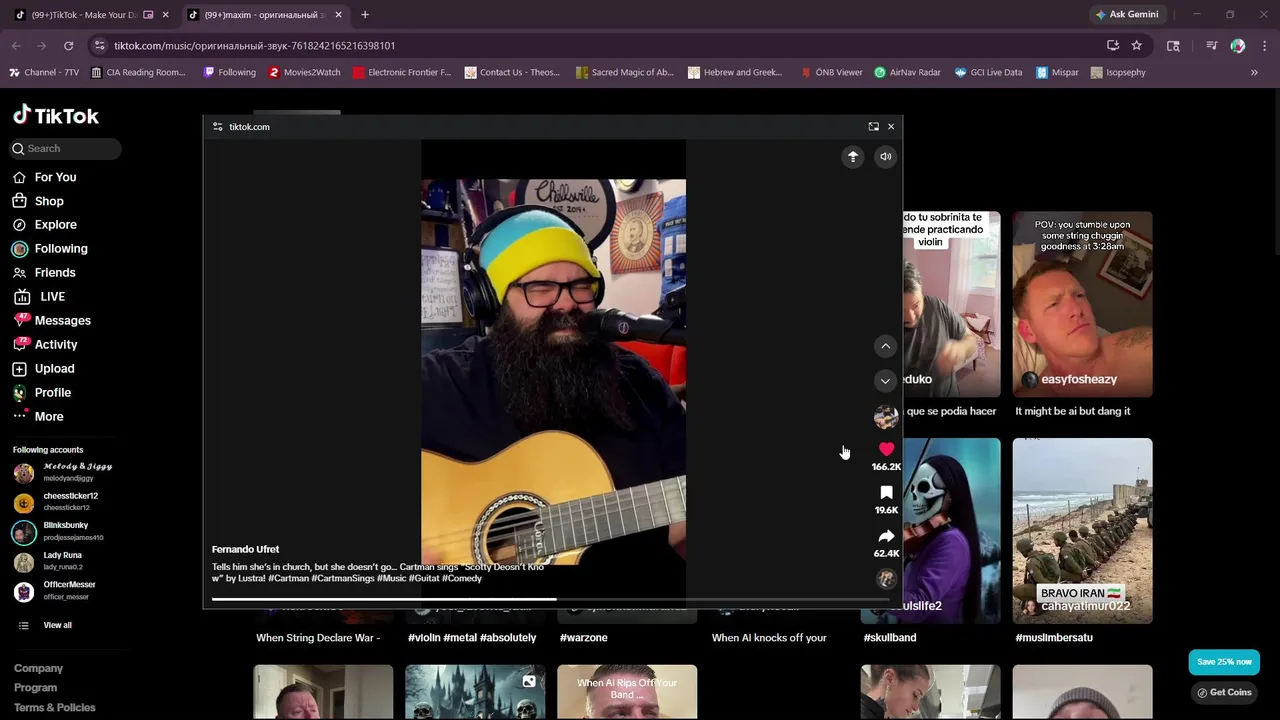This screenshot has width=1280, height=720.
Task: Click the Get Coins button
Action: click(1224, 692)
